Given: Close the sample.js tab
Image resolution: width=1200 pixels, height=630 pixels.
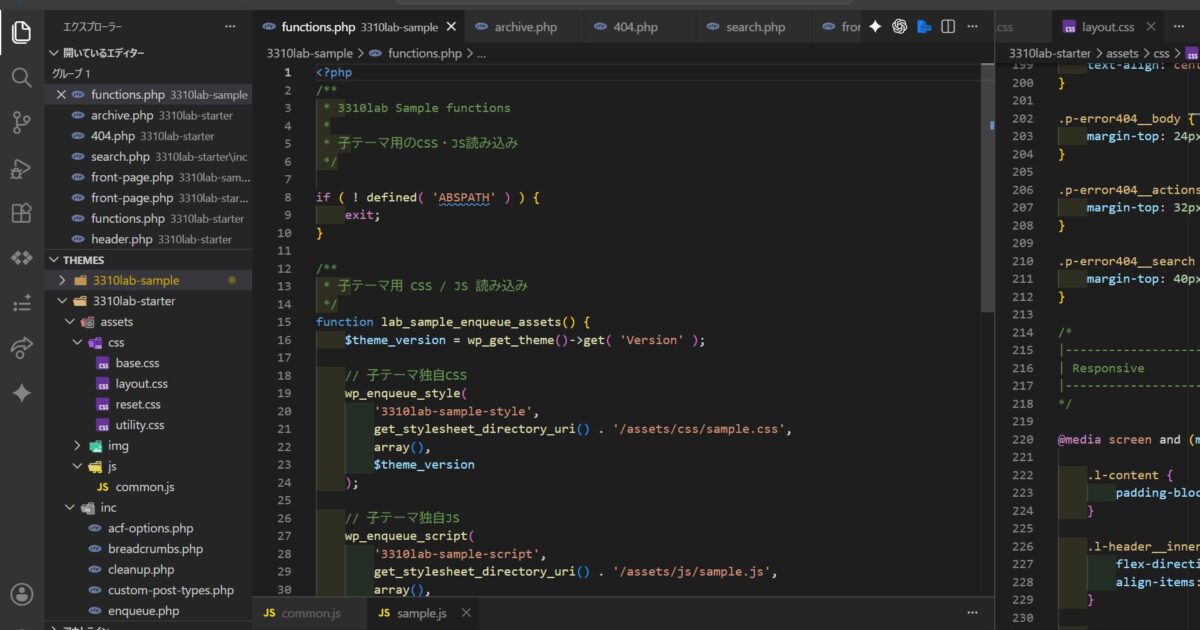Looking at the screenshot, I should tap(465, 613).
